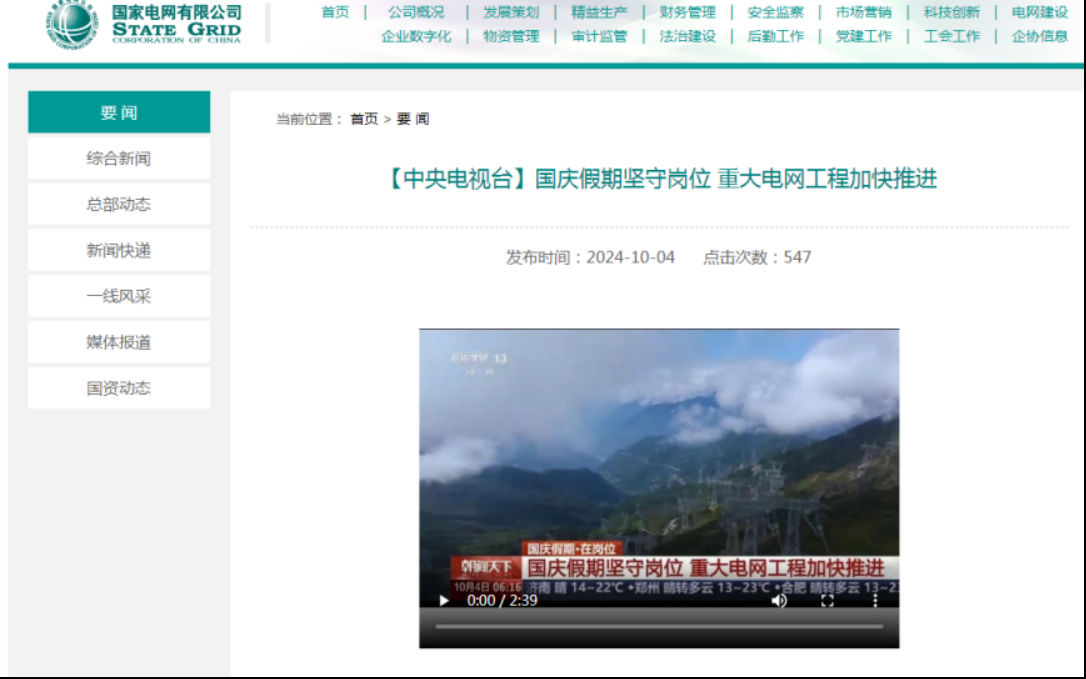Open 电网建设 navigation item

(x=1040, y=12)
